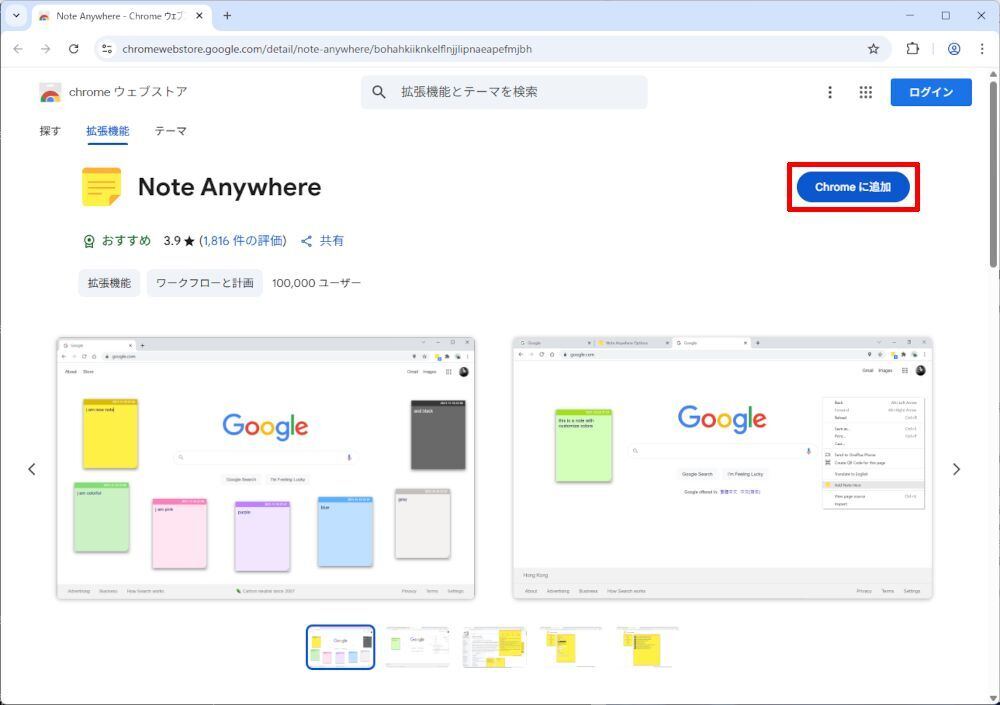Click the search magnifier icon

pos(379,92)
